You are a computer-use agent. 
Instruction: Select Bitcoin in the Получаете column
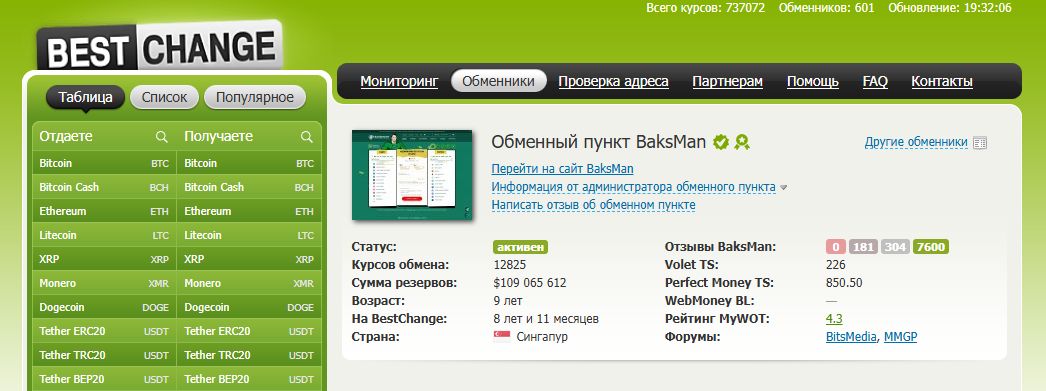point(249,163)
